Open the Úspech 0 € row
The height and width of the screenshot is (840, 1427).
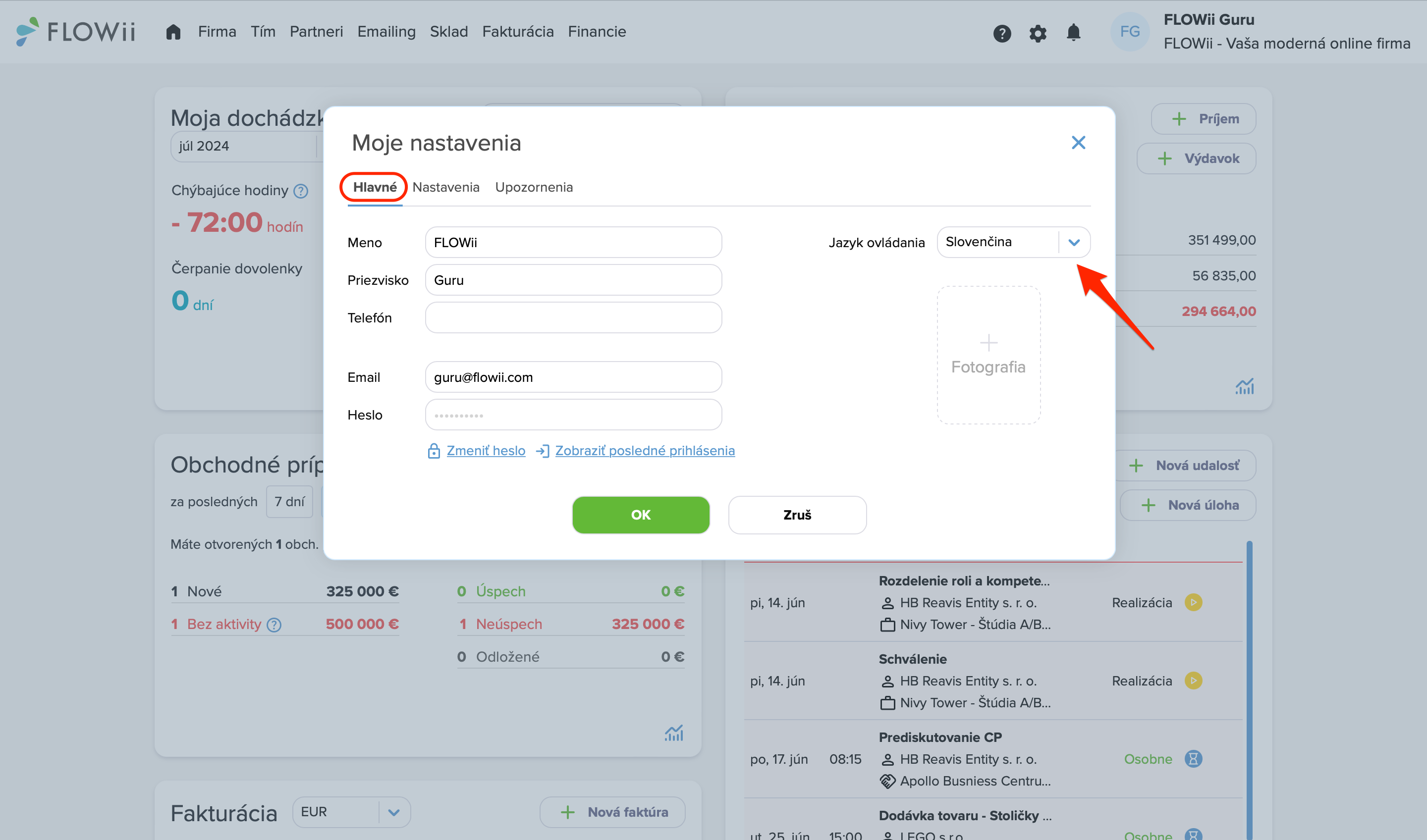571,591
